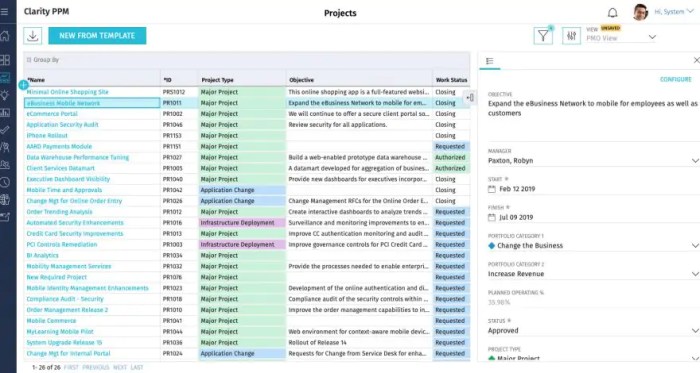The height and width of the screenshot is (373, 700).
Task: Sort by Project Type column header
Action: click(217, 80)
